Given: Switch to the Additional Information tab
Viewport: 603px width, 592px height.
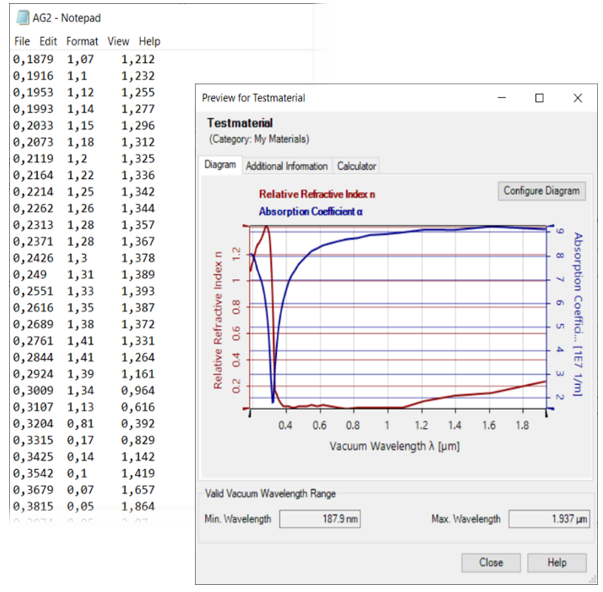Looking at the screenshot, I should click(x=287, y=166).
